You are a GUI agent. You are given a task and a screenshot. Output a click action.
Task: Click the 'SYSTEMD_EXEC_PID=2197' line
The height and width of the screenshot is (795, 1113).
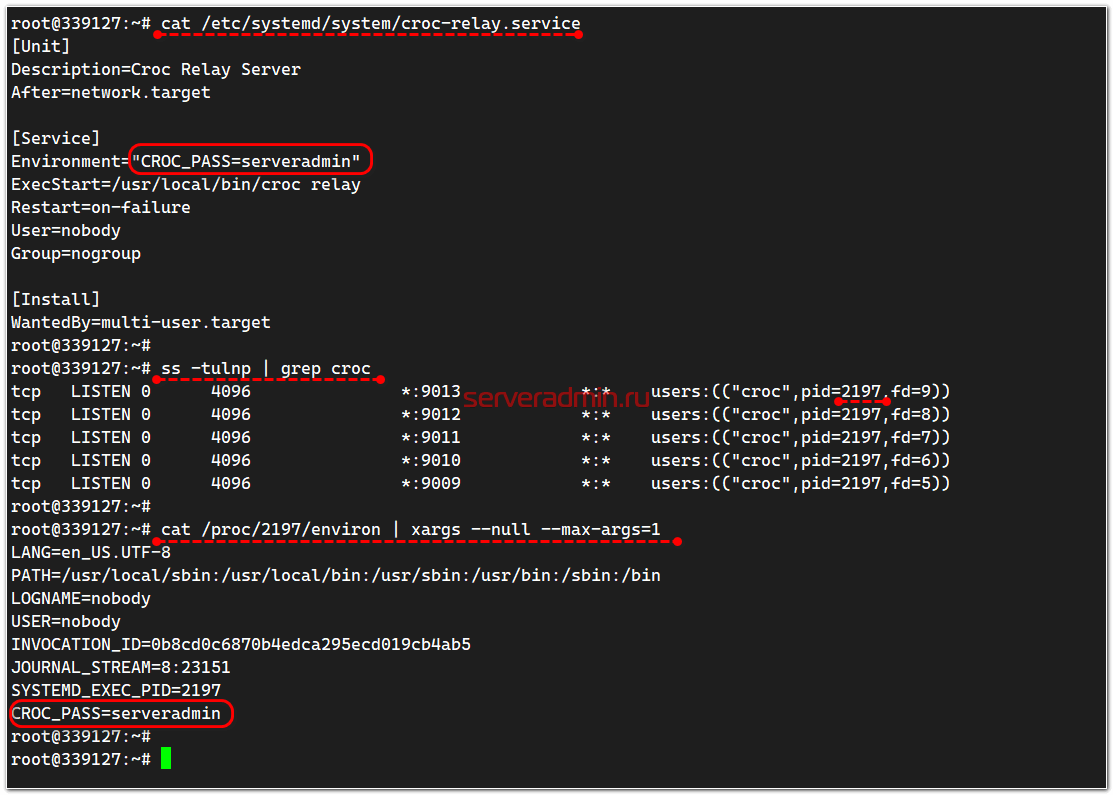pyautogui.click(x=116, y=691)
